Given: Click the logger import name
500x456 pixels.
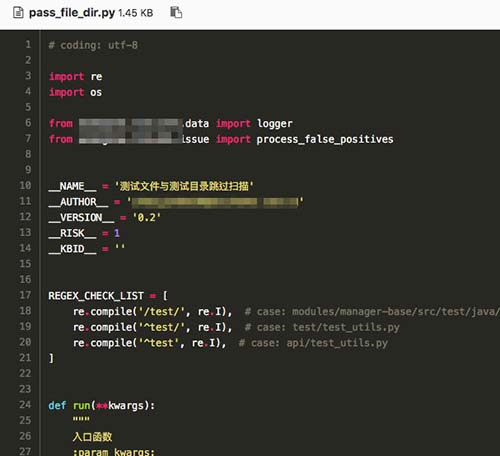Looking at the screenshot, I should (x=275, y=124).
